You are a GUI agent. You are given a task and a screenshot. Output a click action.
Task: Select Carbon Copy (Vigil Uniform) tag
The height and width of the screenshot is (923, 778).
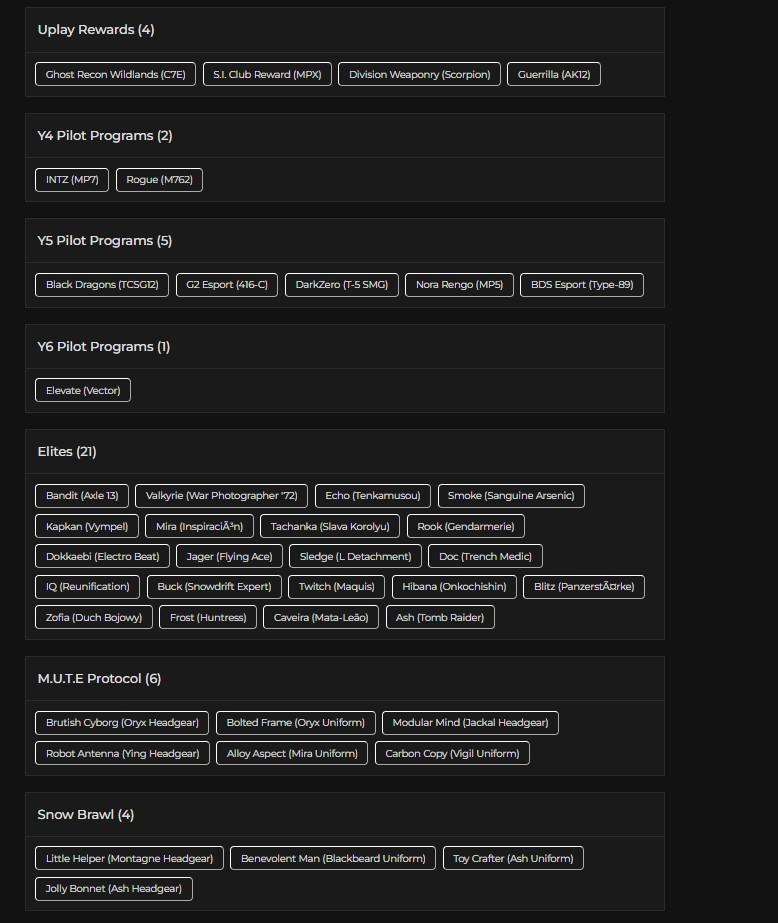pos(452,754)
